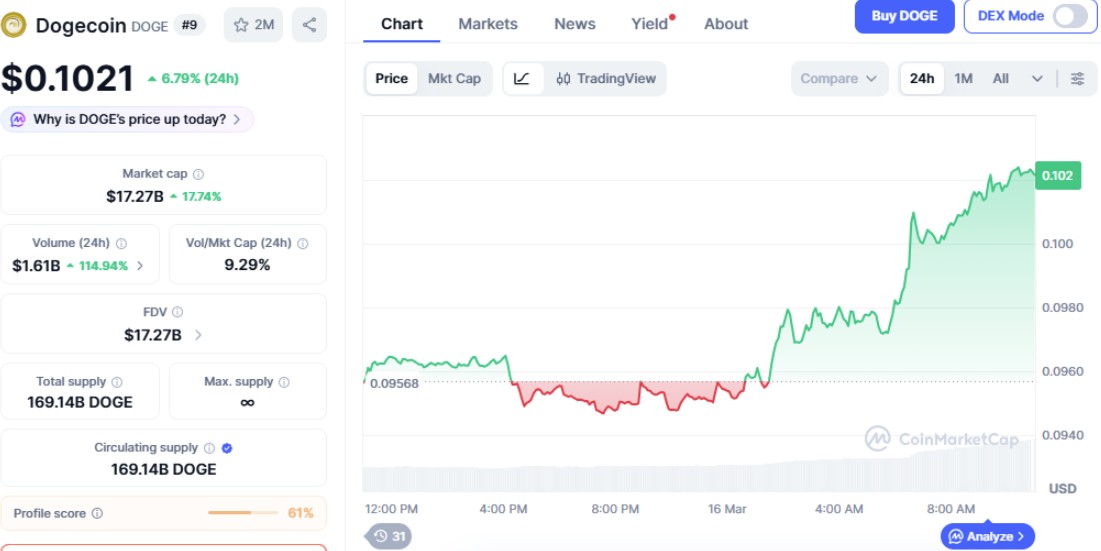Open the About tab
The width and height of the screenshot is (1101, 551).
coord(726,24)
